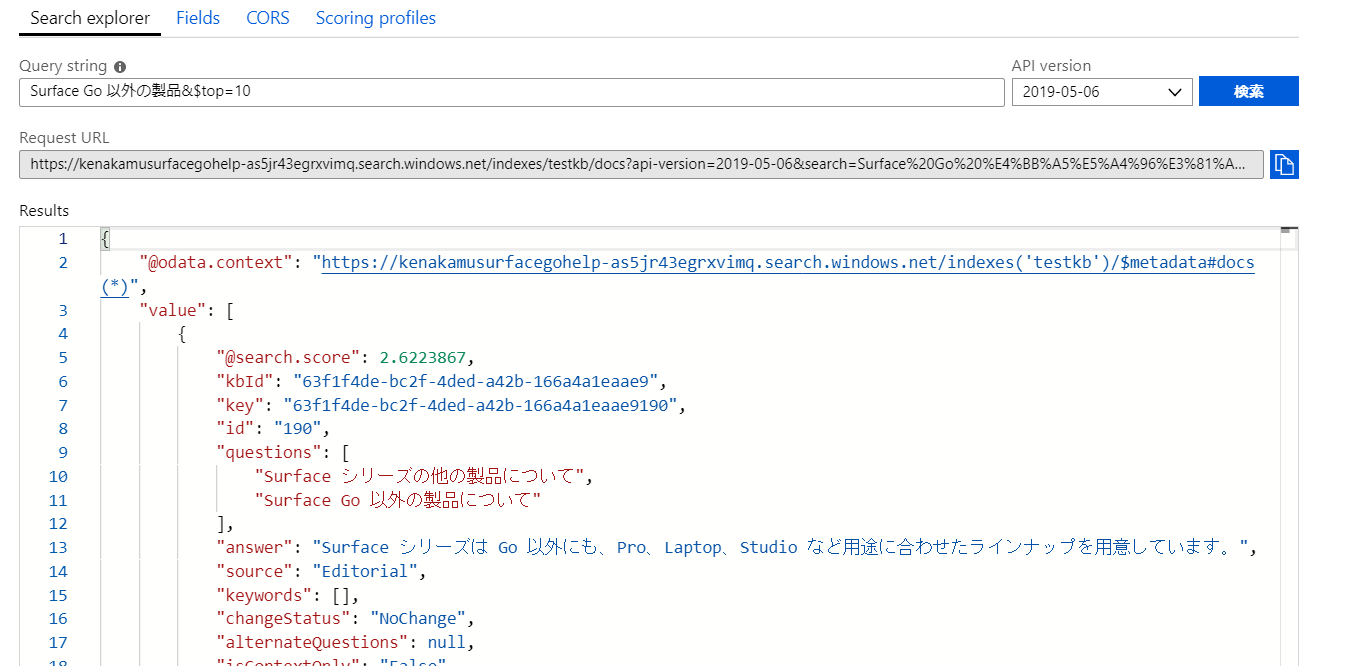Follow the @odata.context metadata URL link
Image resolution: width=1371 pixels, height=666 pixels.
788,262
